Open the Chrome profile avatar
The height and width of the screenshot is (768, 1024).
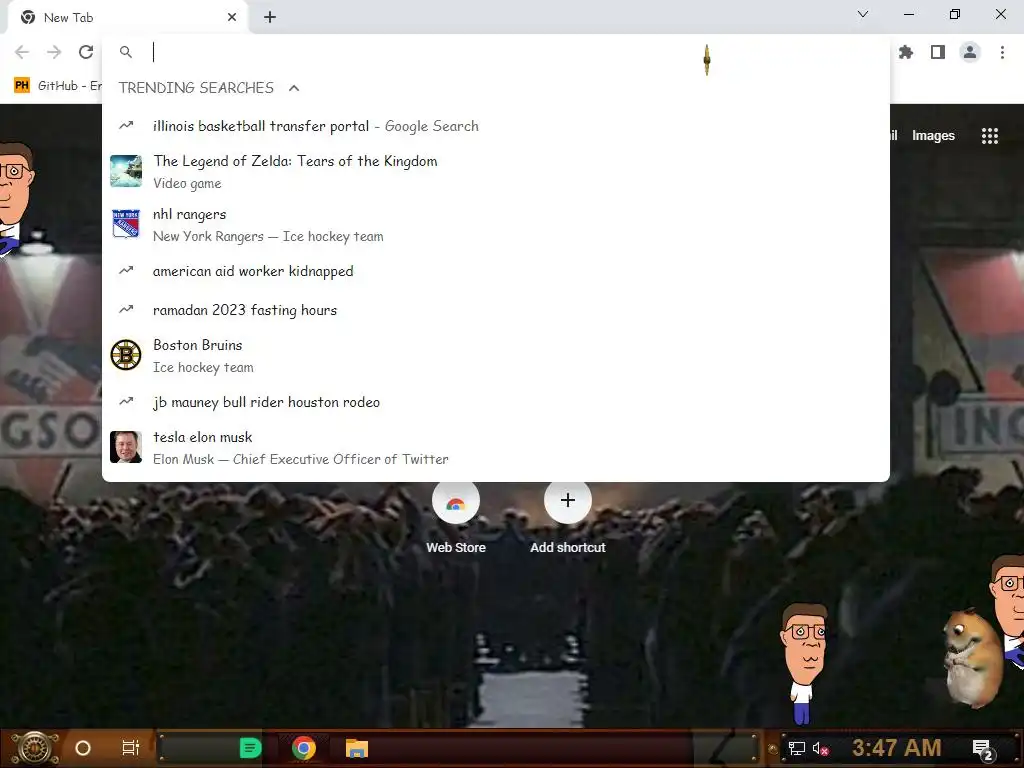(970, 52)
